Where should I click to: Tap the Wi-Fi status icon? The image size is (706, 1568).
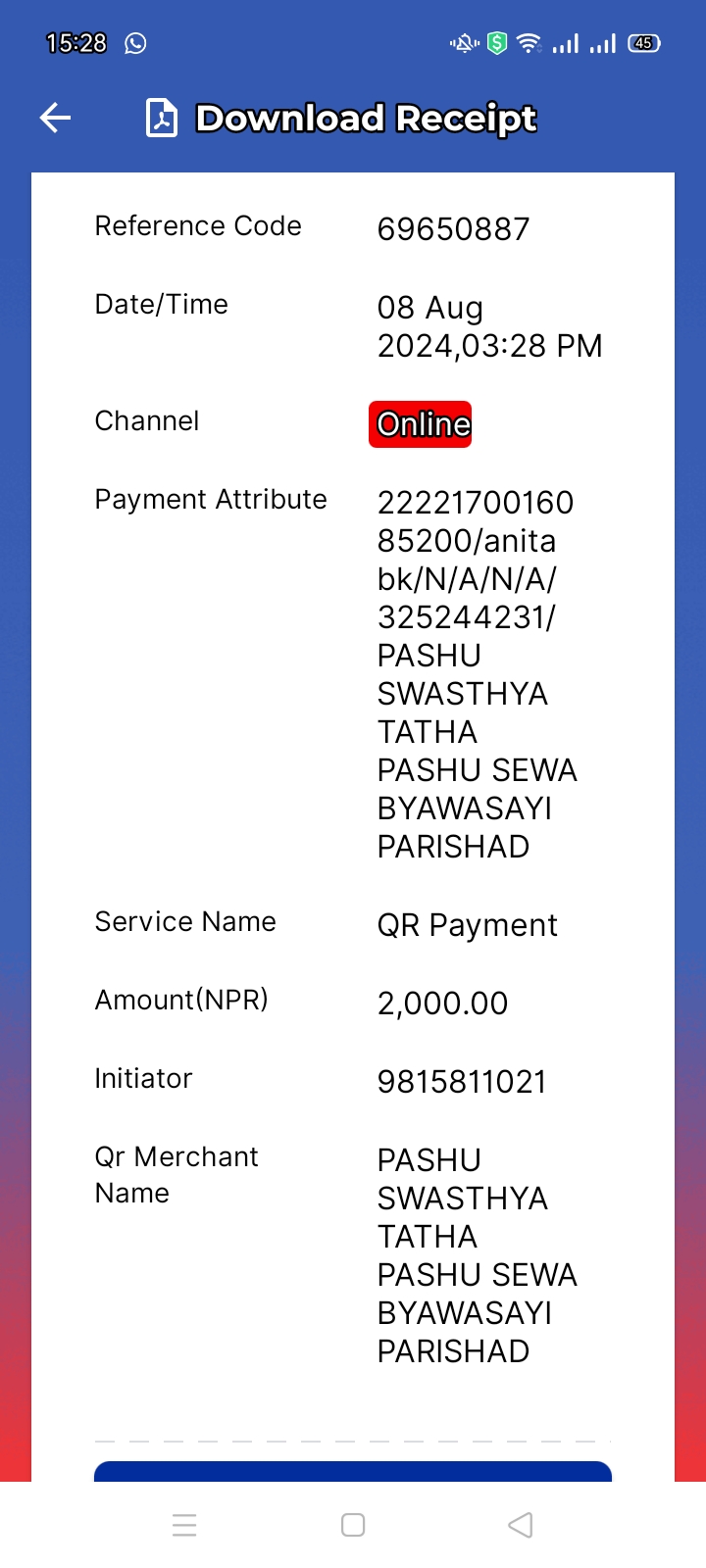[529, 43]
